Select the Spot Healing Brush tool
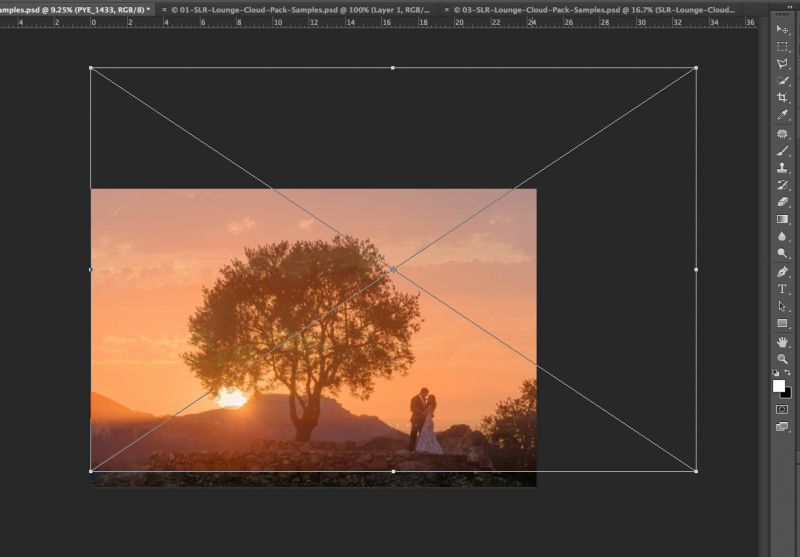This screenshot has height=557, width=800. click(x=782, y=134)
